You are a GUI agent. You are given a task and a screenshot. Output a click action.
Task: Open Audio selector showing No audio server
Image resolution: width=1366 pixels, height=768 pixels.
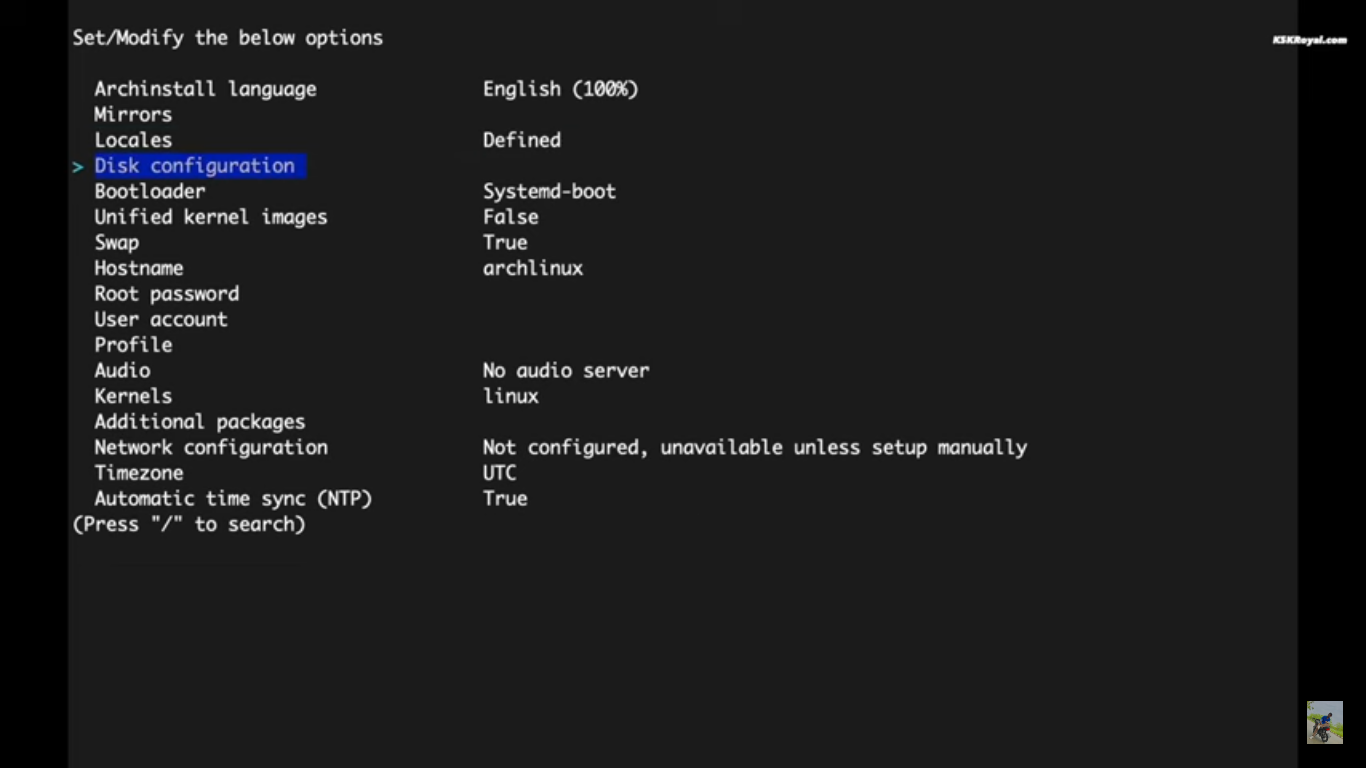click(x=122, y=370)
